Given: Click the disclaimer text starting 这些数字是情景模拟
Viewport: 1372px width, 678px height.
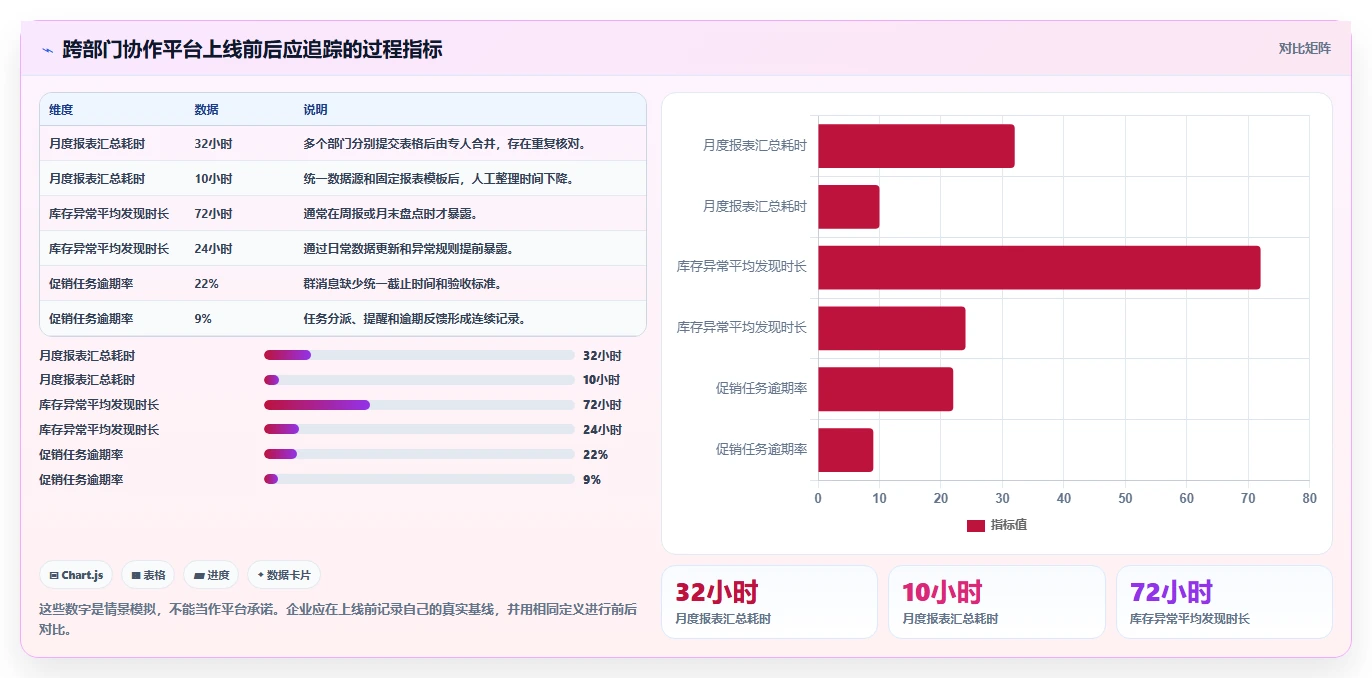Looking at the screenshot, I should [338, 619].
